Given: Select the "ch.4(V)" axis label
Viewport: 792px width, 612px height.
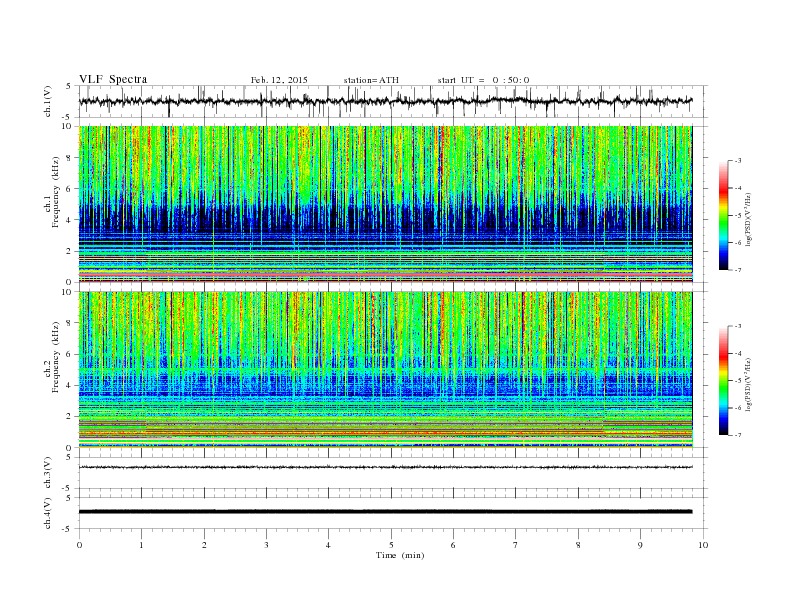Looking at the screenshot, I should [49, 514].
